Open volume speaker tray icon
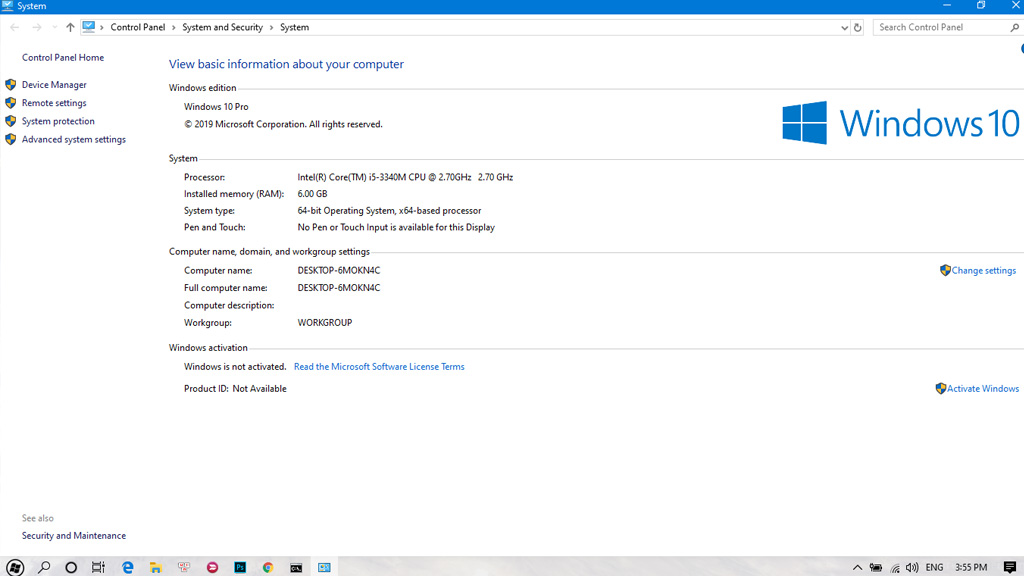The image size is (1024, 576). point(912,568)
